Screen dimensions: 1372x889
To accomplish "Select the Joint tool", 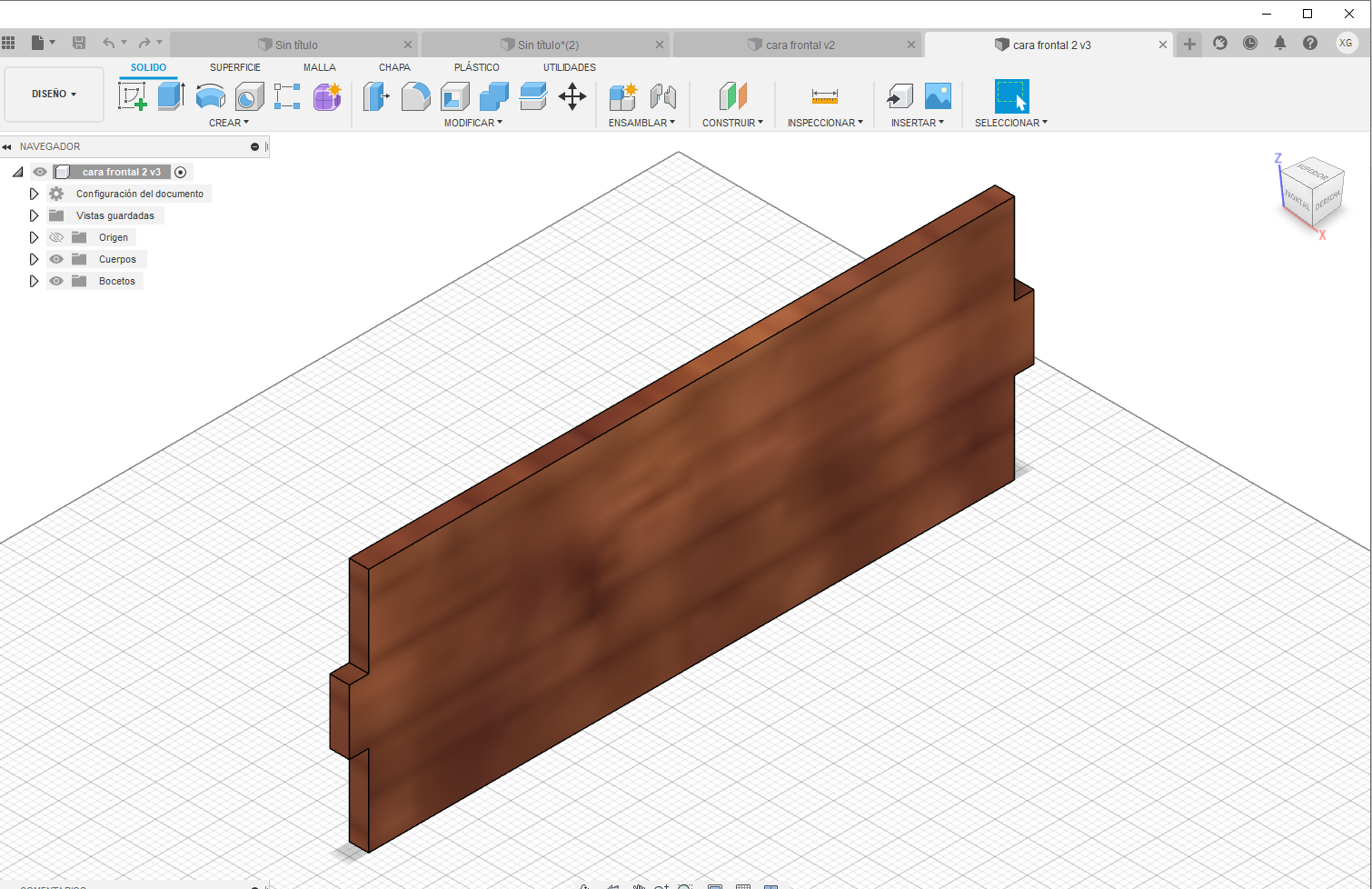I will (663, 95).
